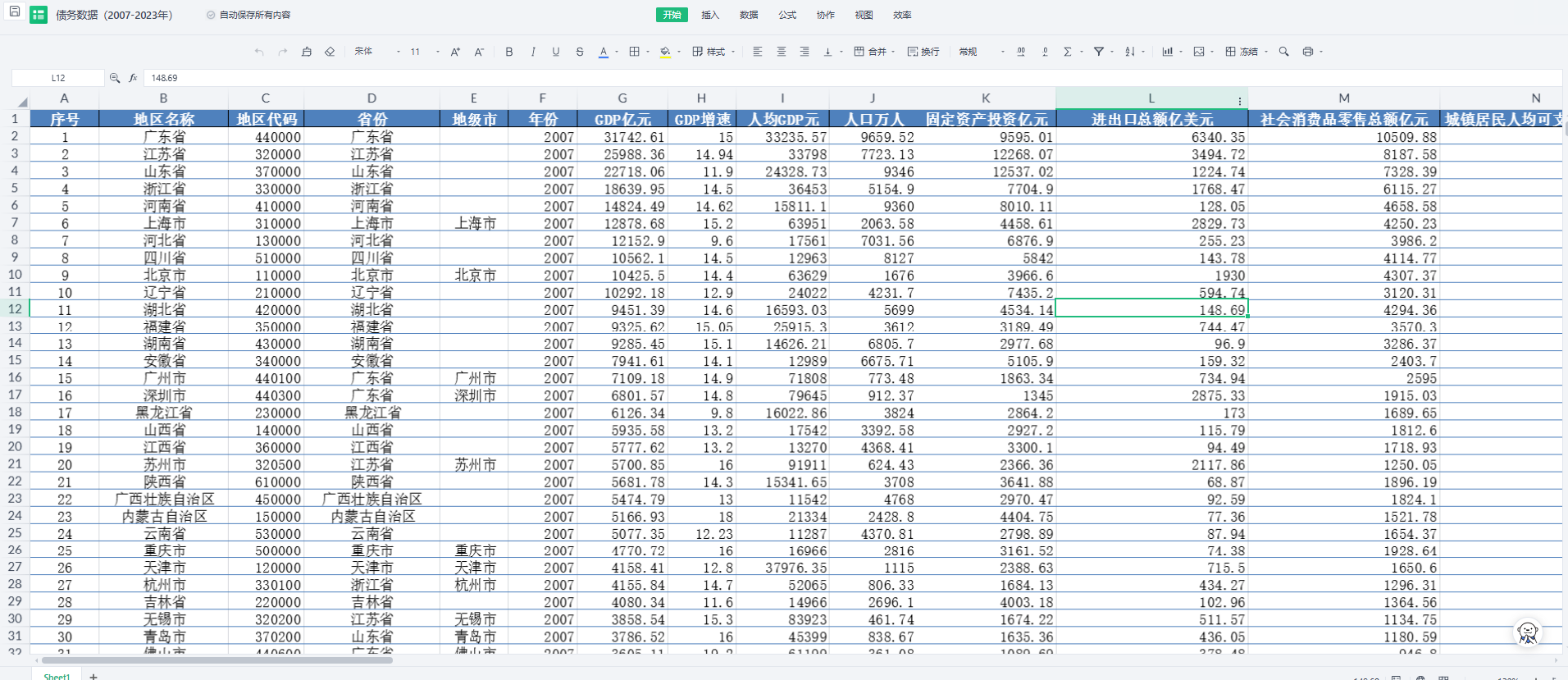Viewport: 1568px width, 680px height.
Task: Expand the 冻结 freeze panes dropdown arrow
Action: click(1266, 52)
